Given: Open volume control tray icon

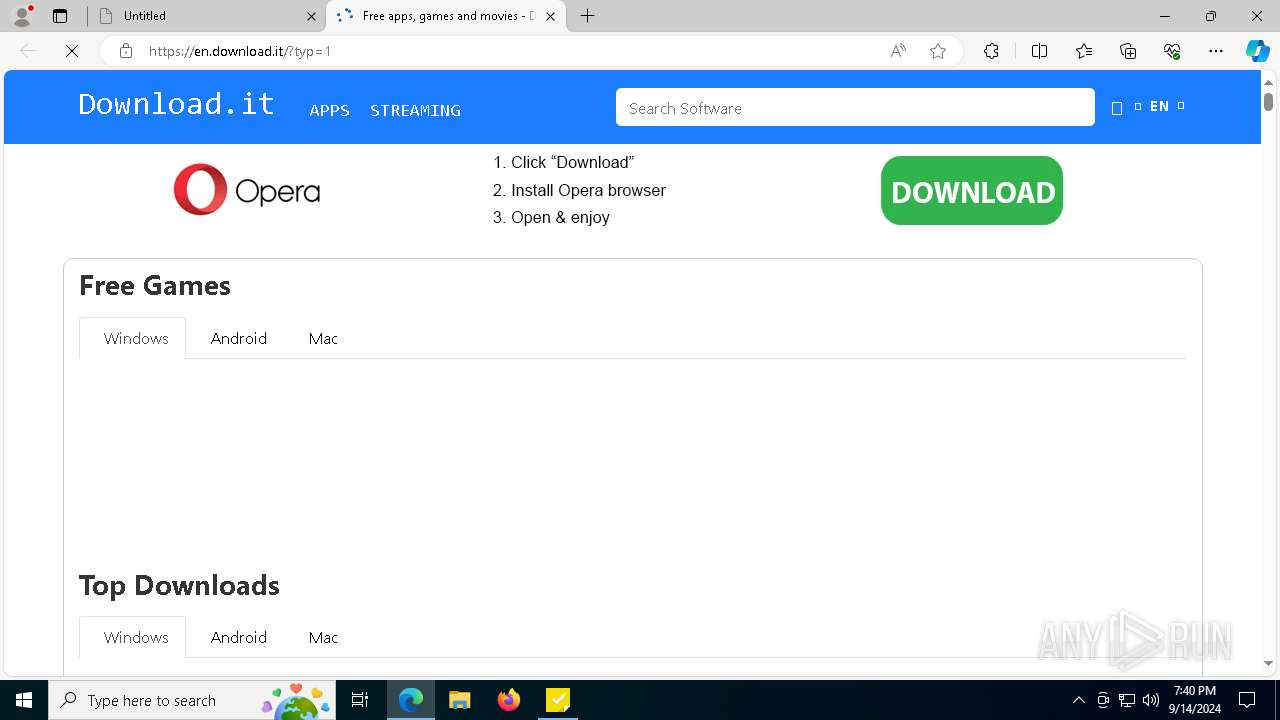Looking at the screenshot, I should (1151, 700).
